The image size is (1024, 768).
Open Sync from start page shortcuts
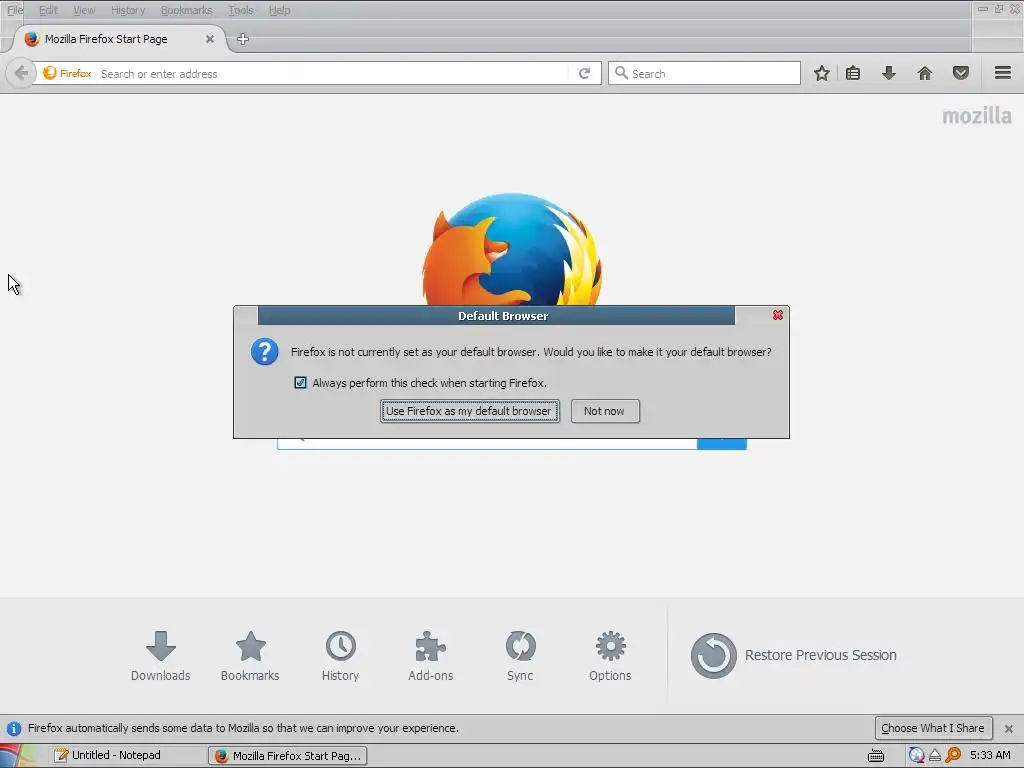tap(520, 656)
